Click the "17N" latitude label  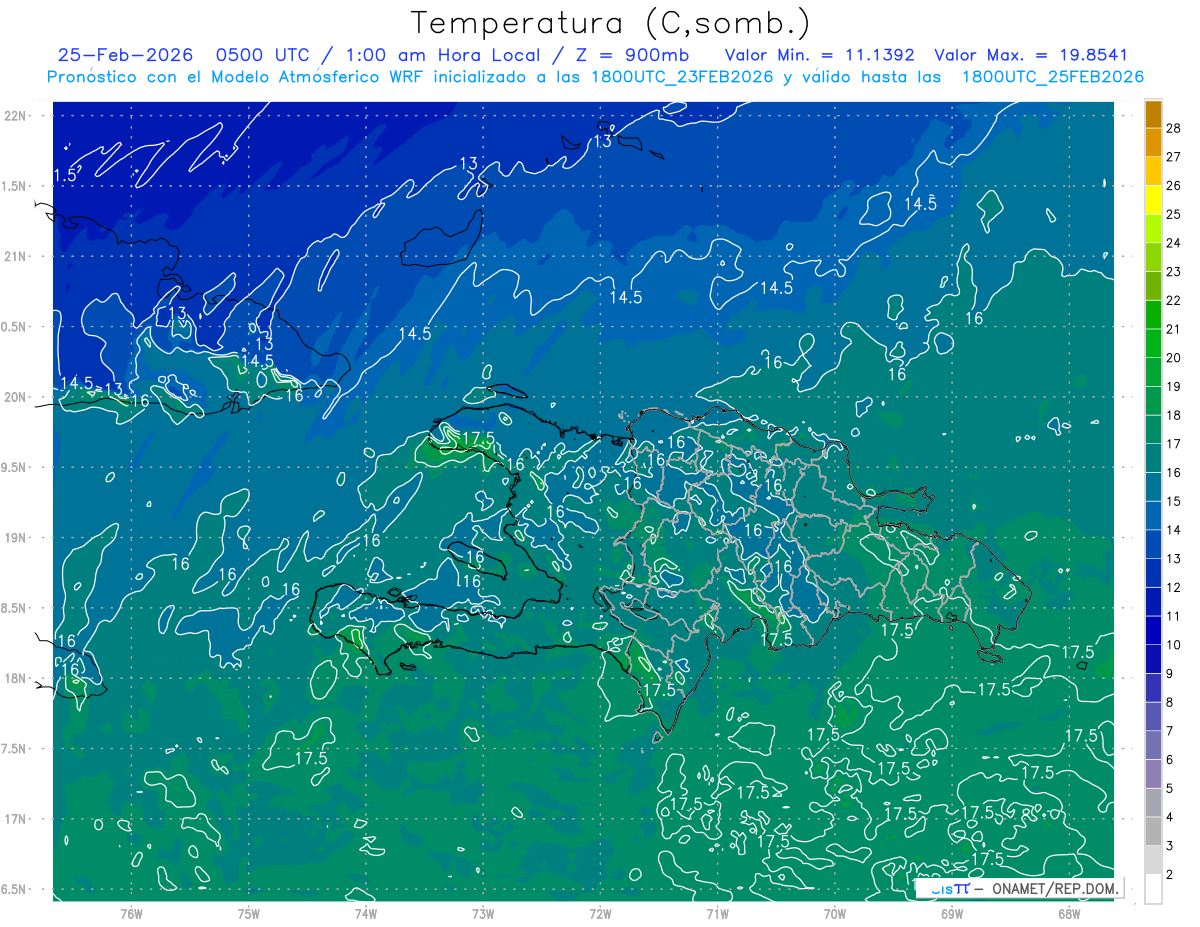15,819
